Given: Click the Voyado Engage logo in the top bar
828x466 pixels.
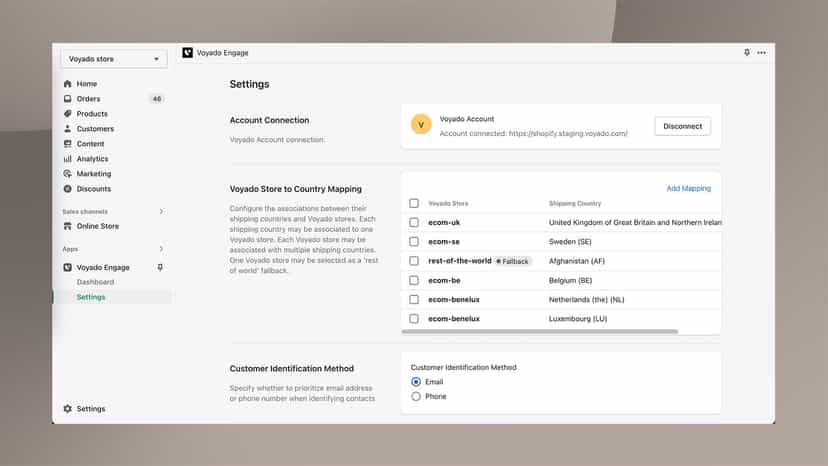Looking at the screenshot, I should pyautogui.click(x=187, y=52).
